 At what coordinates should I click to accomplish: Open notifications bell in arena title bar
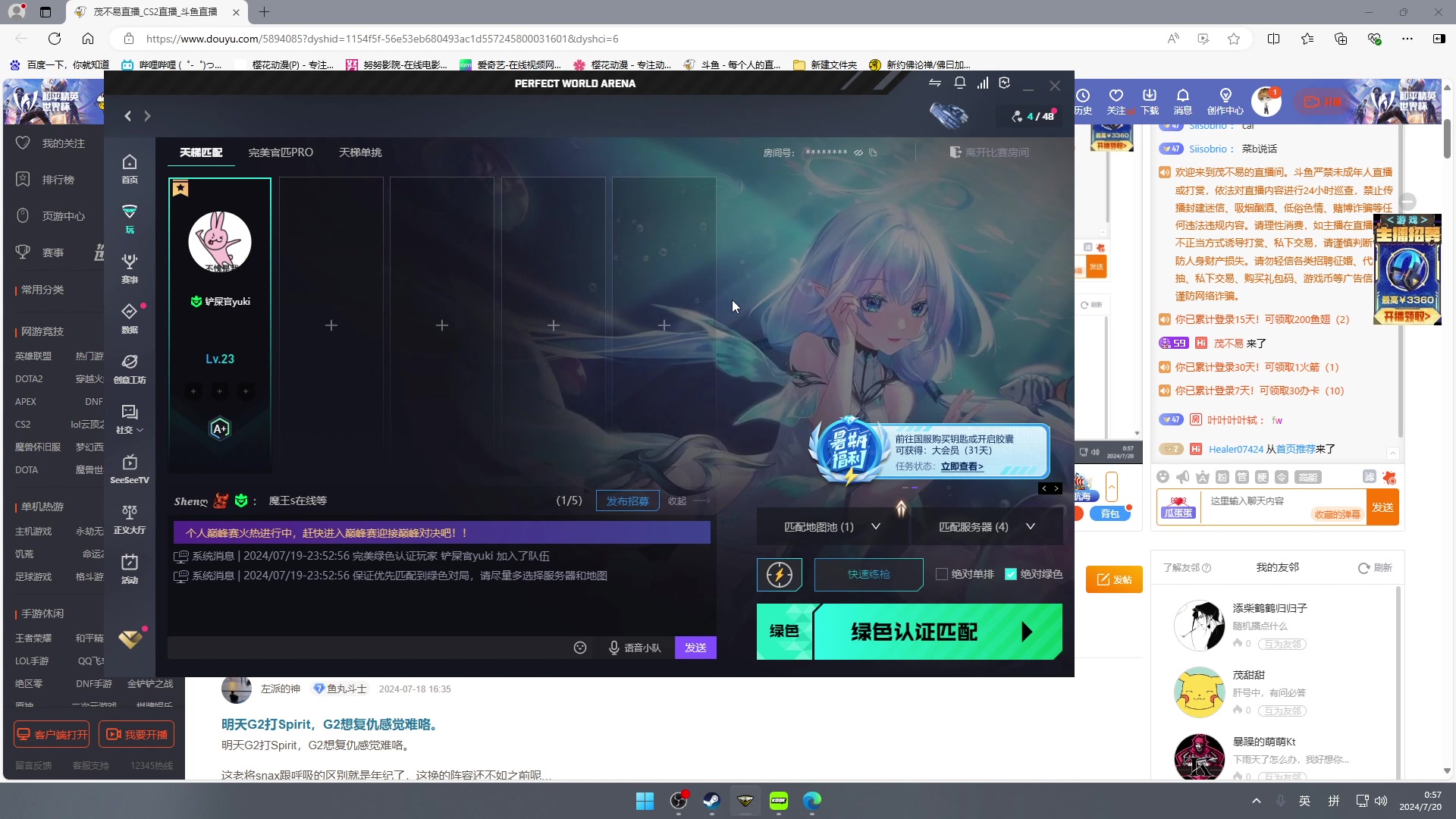[x=960, y=83]
